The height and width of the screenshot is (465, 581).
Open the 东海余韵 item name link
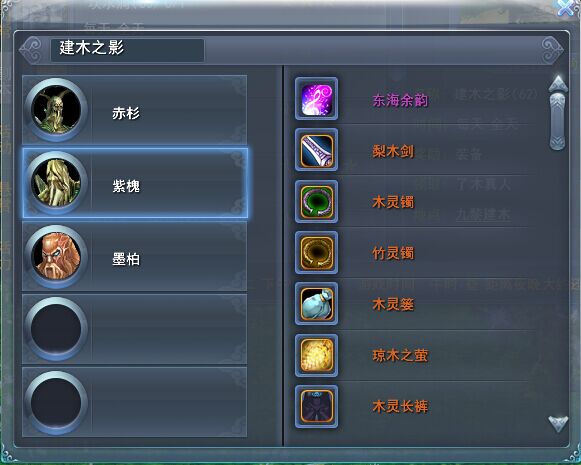400,100
